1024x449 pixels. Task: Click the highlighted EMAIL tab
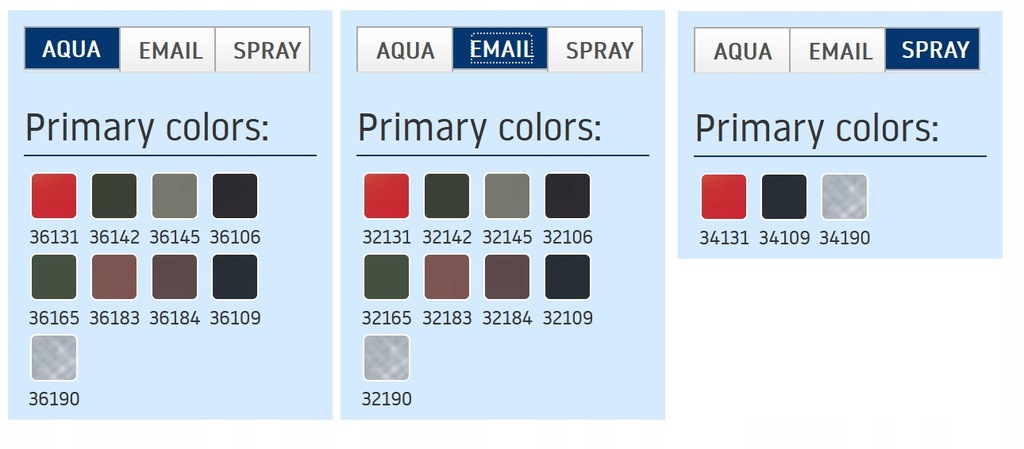[x=500, y=49]
